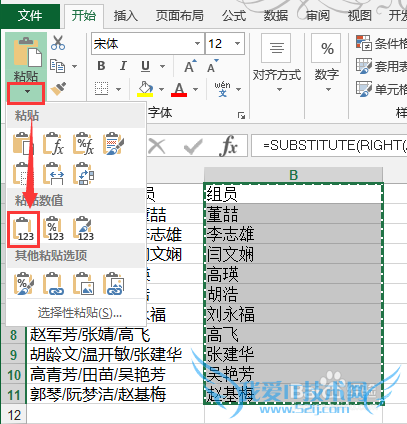This screenshot has width=407, height=424.
Task: Click the Cut scissors icon
Action: click(58, 43)
